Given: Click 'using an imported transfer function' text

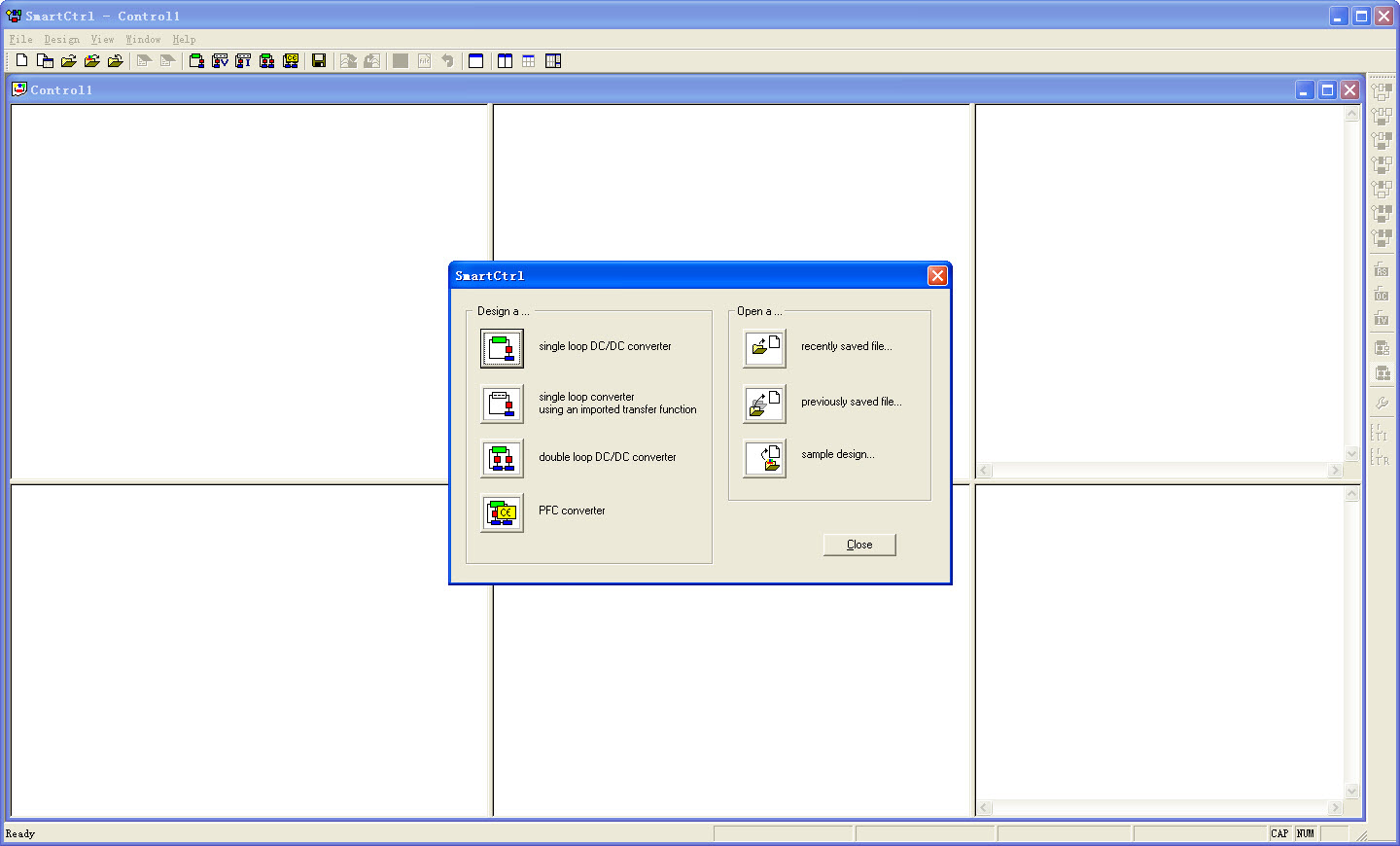Looking at the screenshot, I should click(617, 410).
